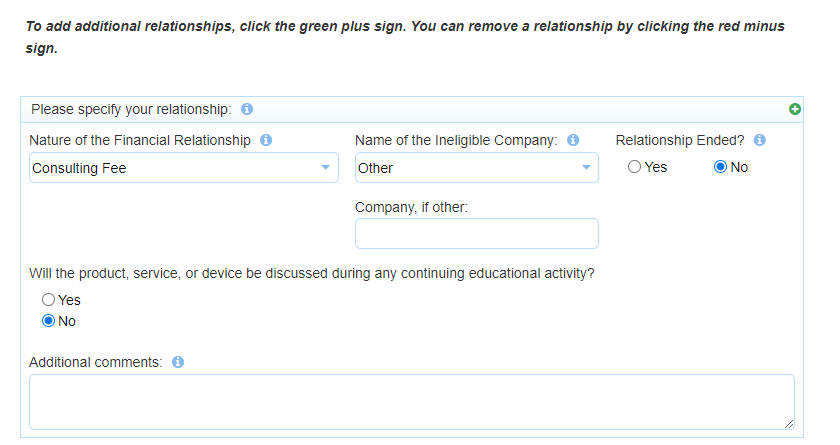This screenshot has height=445, width=840.
Task: Show info tooltip for Additional comments
Action: [x=178, y=362]
